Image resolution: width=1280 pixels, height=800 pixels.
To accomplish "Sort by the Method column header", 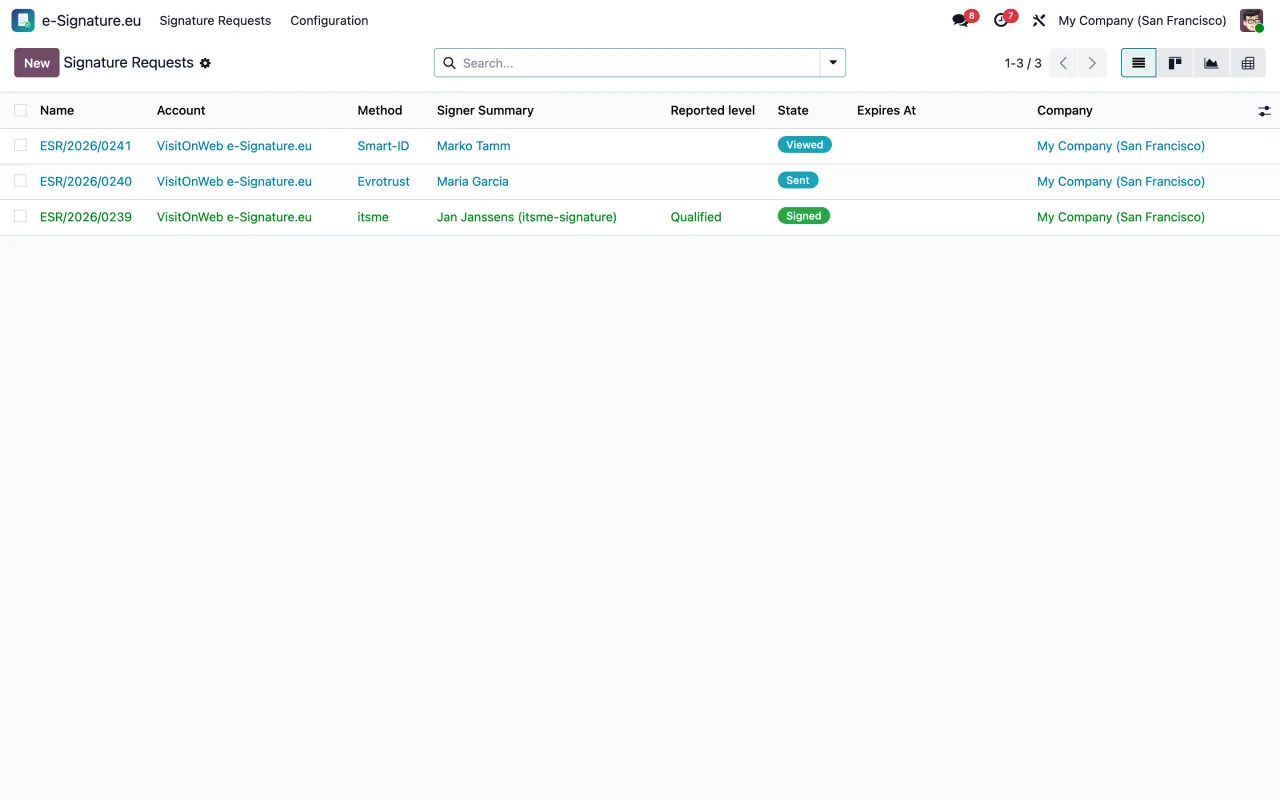I will (x=380, y=110).
